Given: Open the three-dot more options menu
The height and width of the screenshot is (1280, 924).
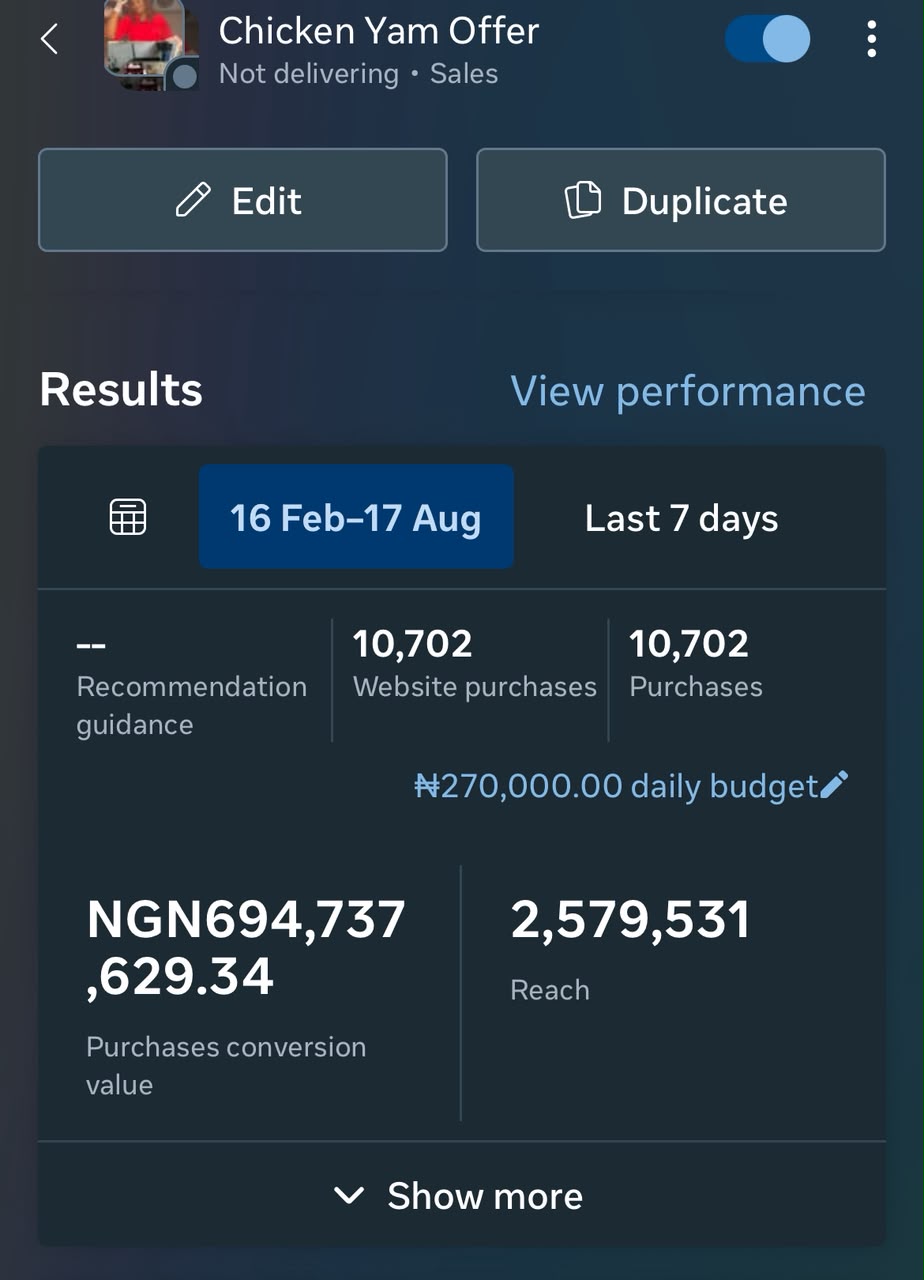Looking at the screenshot, I should pos(872,39).
